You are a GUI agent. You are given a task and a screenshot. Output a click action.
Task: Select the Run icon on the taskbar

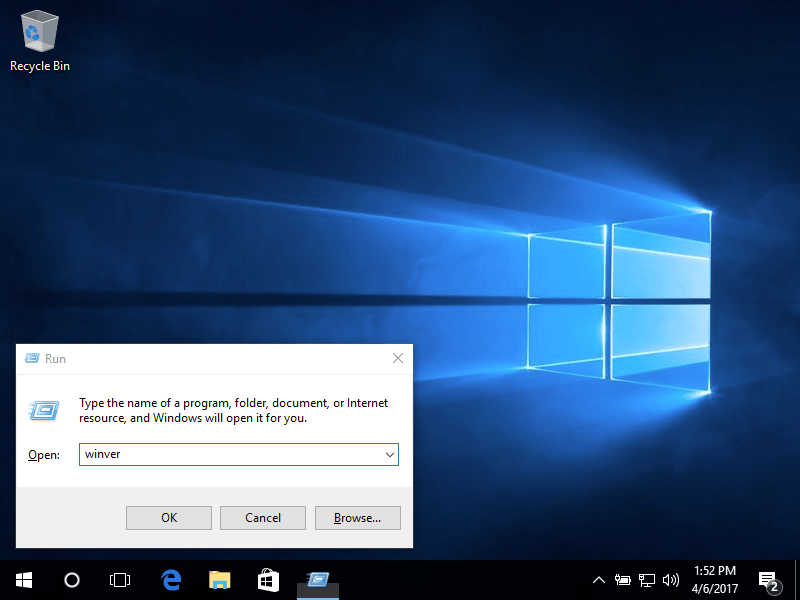point(318,580)
